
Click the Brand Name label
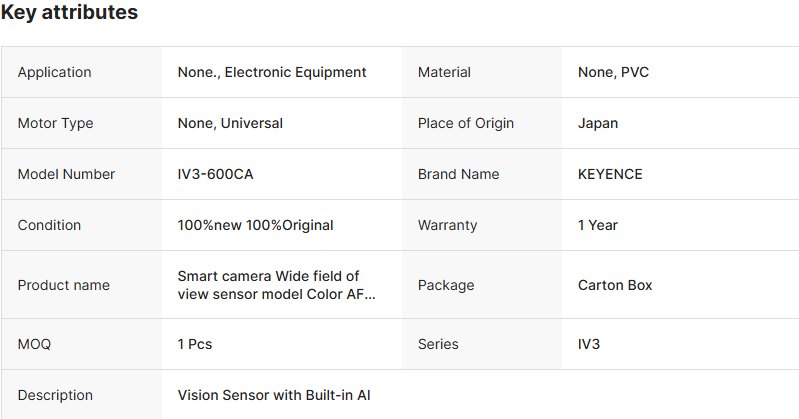[458, 174]
